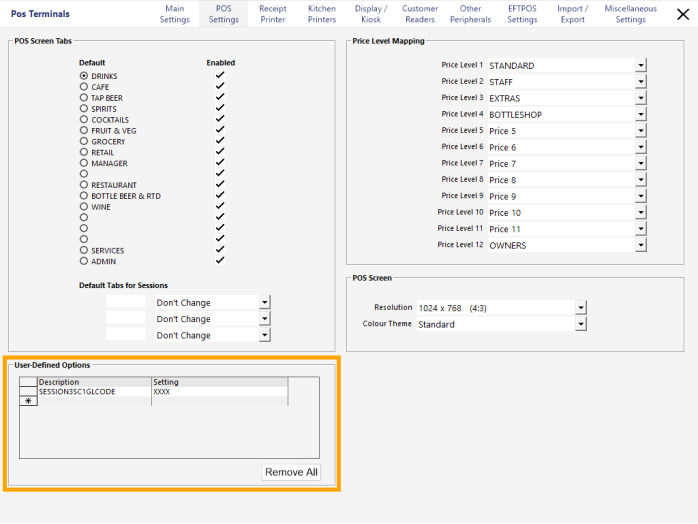
Task: Select the XXXX setting cell
Action: pos(220,391)
